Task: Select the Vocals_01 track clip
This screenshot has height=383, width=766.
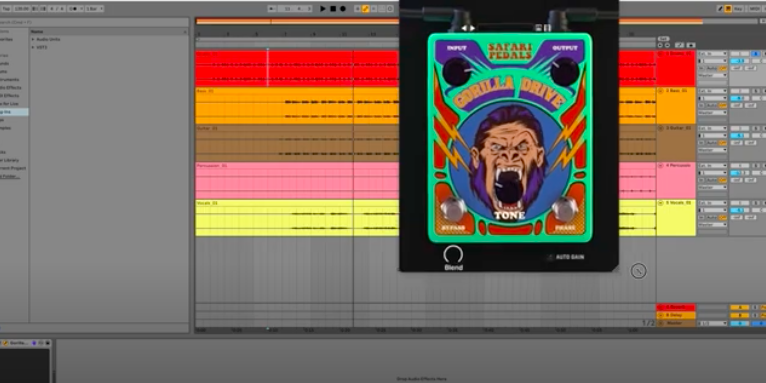Action: pos(297,218)
